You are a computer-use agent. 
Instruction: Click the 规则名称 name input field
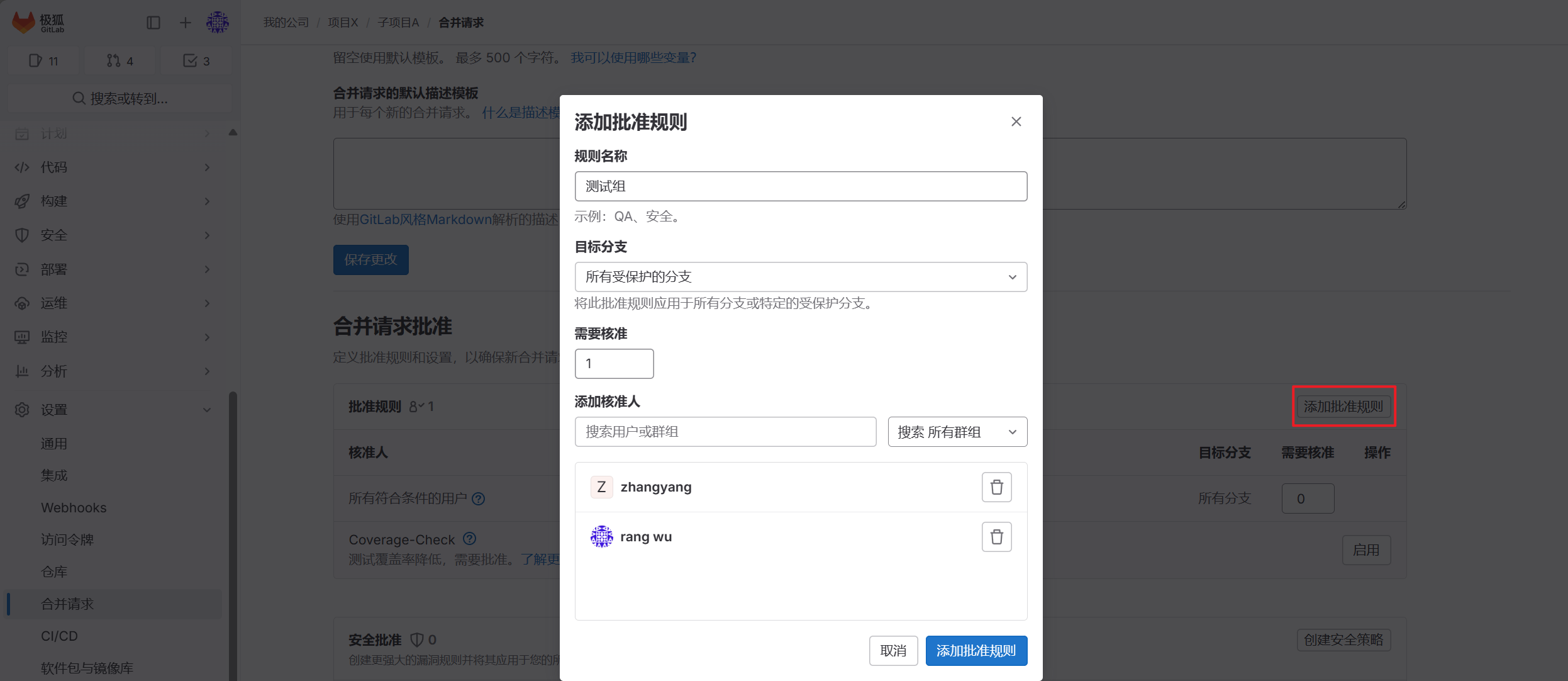(799, 186)
